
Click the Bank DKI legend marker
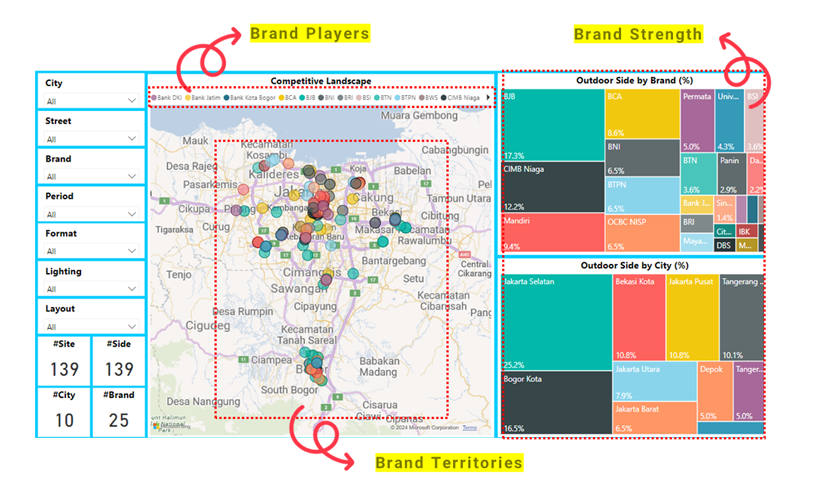point(153,98)
